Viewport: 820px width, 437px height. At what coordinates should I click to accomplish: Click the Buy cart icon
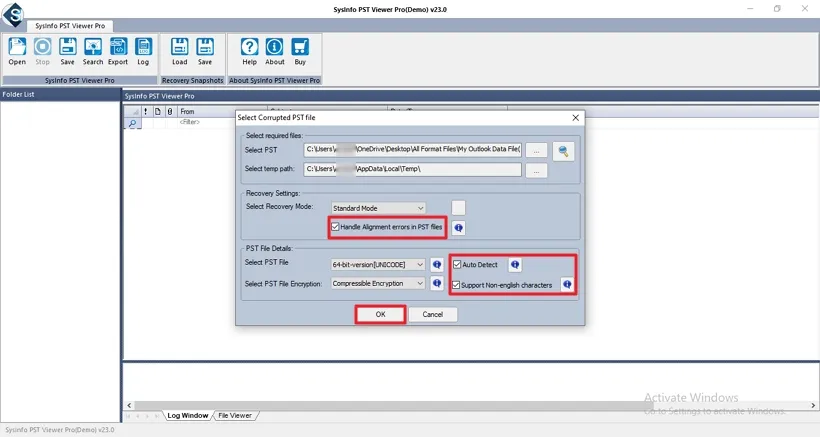(x=300, y=51)
